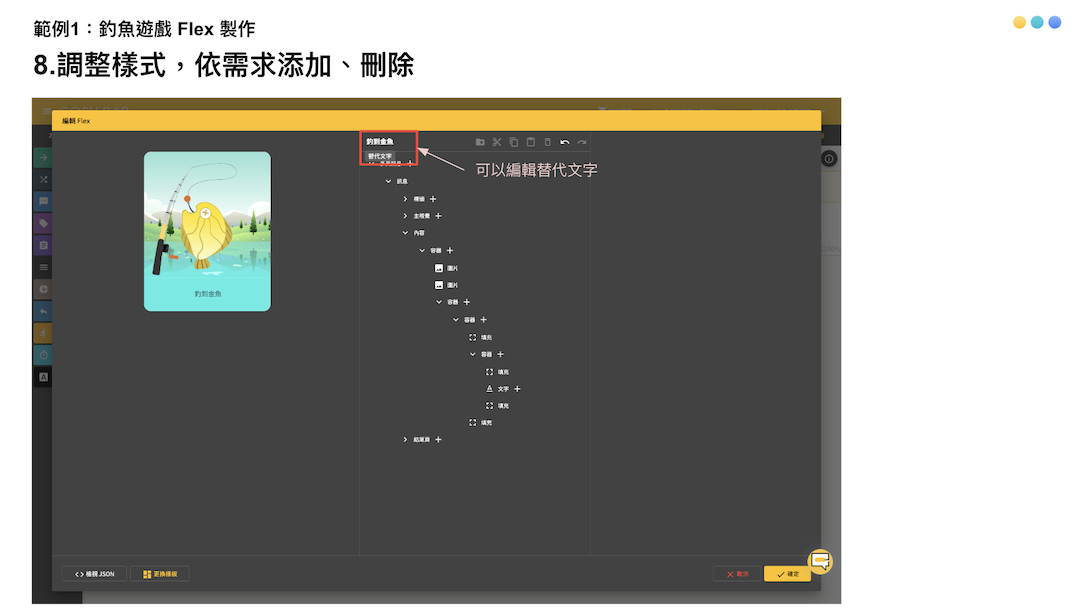This screenshot has height=616, width=1080.
Task: Click the reply arrow icon in background sidebar
Action: tap(43, 311)
